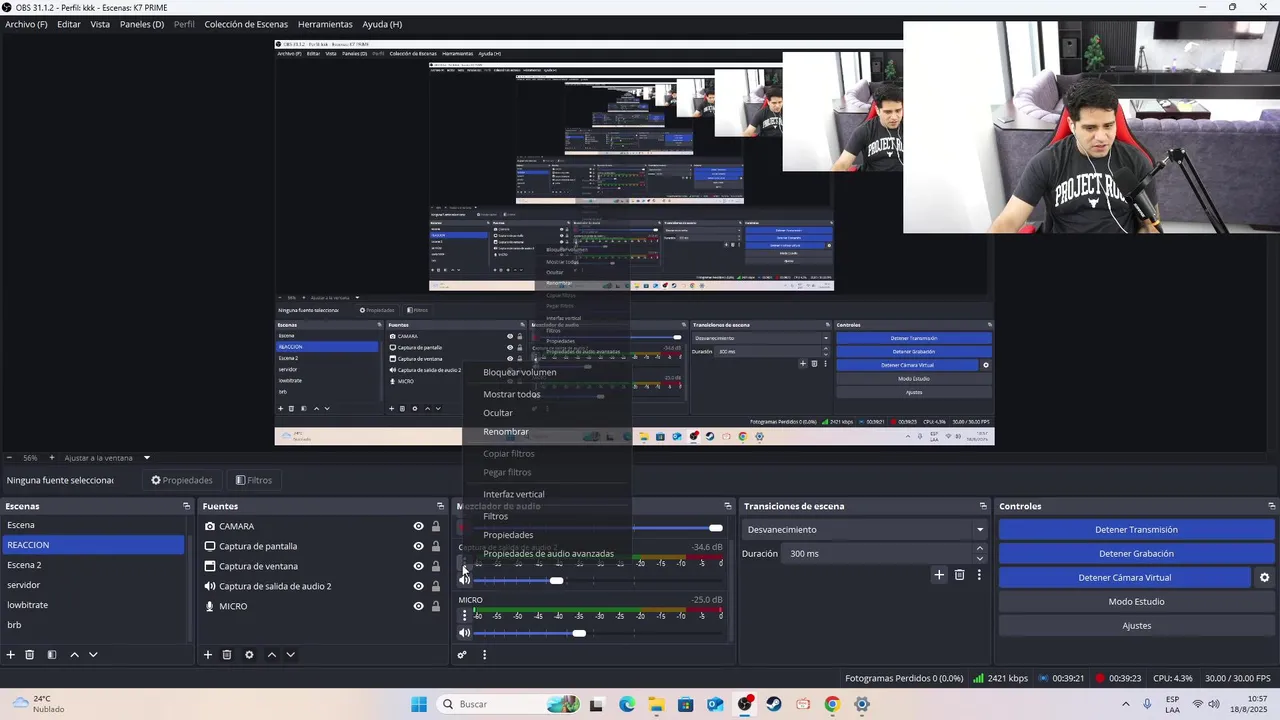
Task: Open audio mixer three-dot menu at bottom
Action: click(x=484, y=655)
